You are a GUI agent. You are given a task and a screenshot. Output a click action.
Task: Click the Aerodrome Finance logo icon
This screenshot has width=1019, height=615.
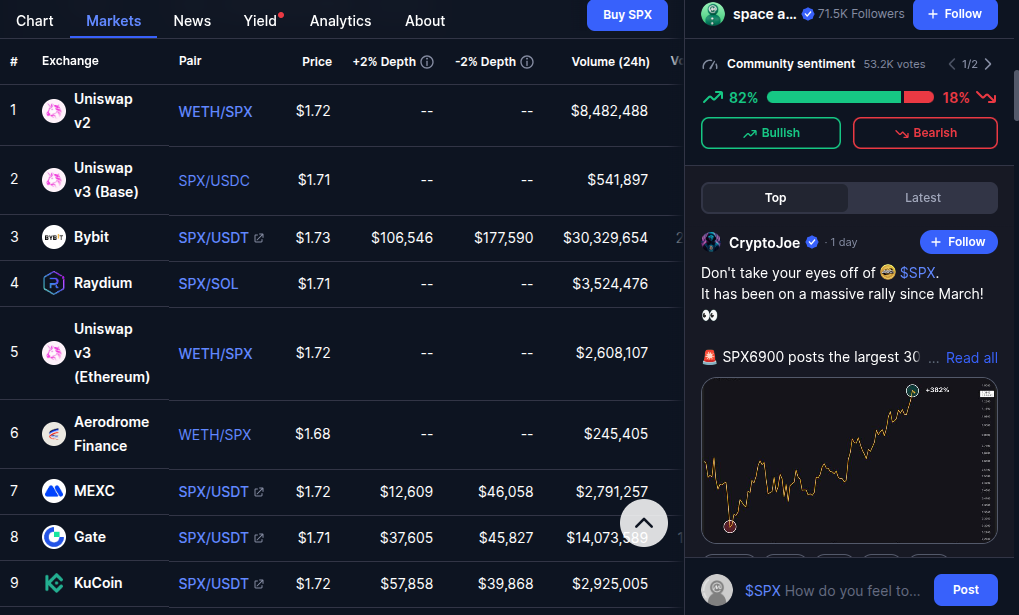click(x=54, y=434)
